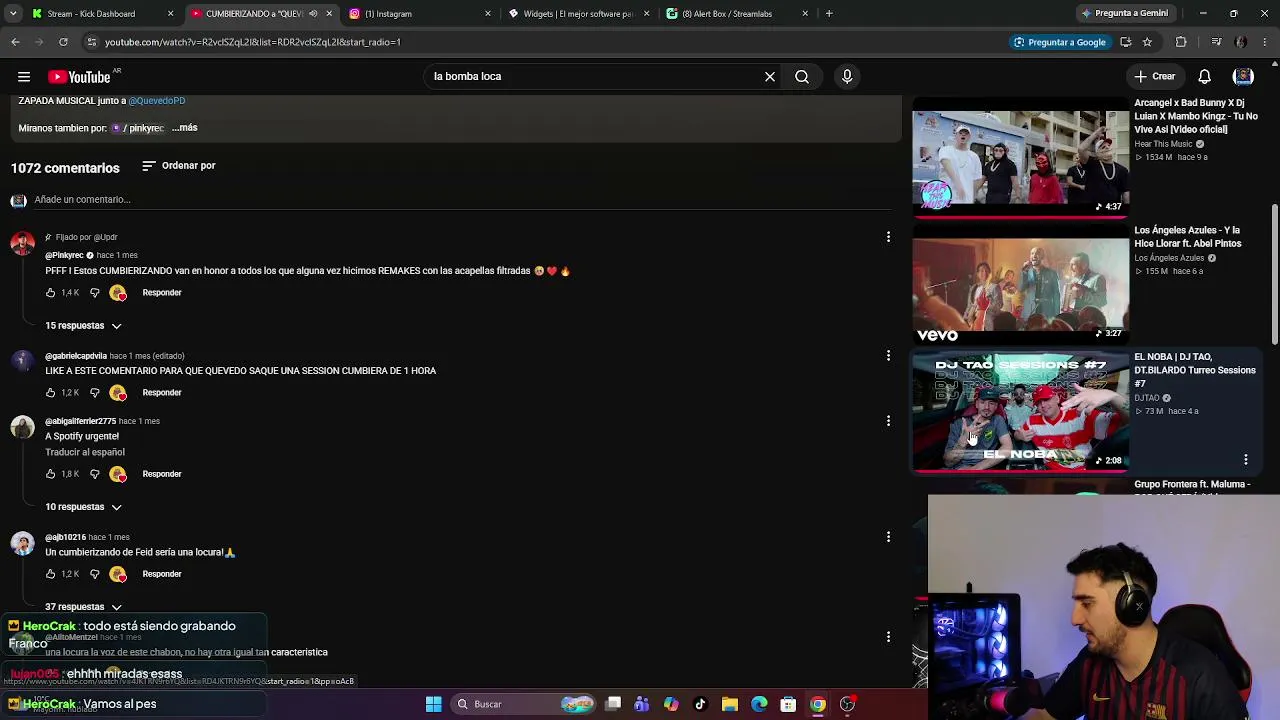The height and width of the screenshot is (720, 1280).
Task: Click Traducir al español link
Action: click(85, 453)
